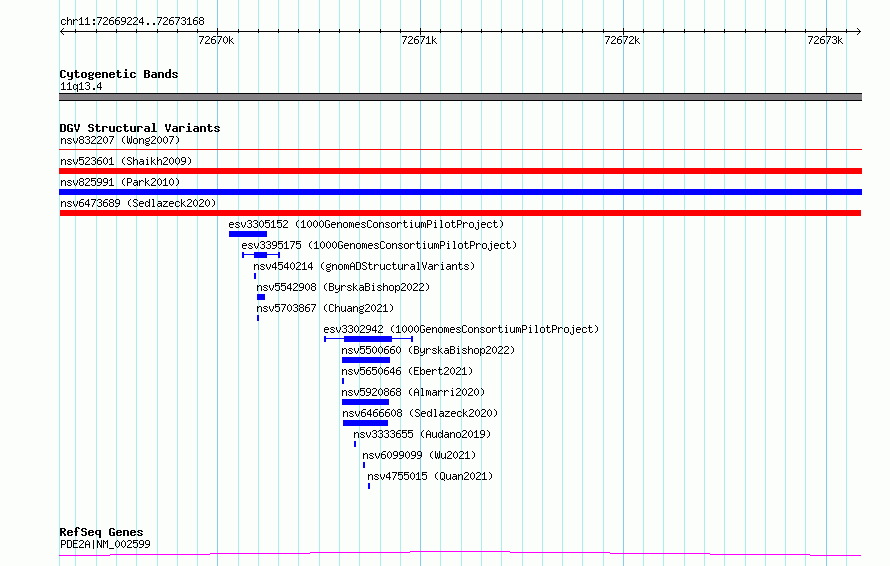890x566 pixels.
Task: Select the thin red nsv832207 variant line
Action: coord(460,150)
